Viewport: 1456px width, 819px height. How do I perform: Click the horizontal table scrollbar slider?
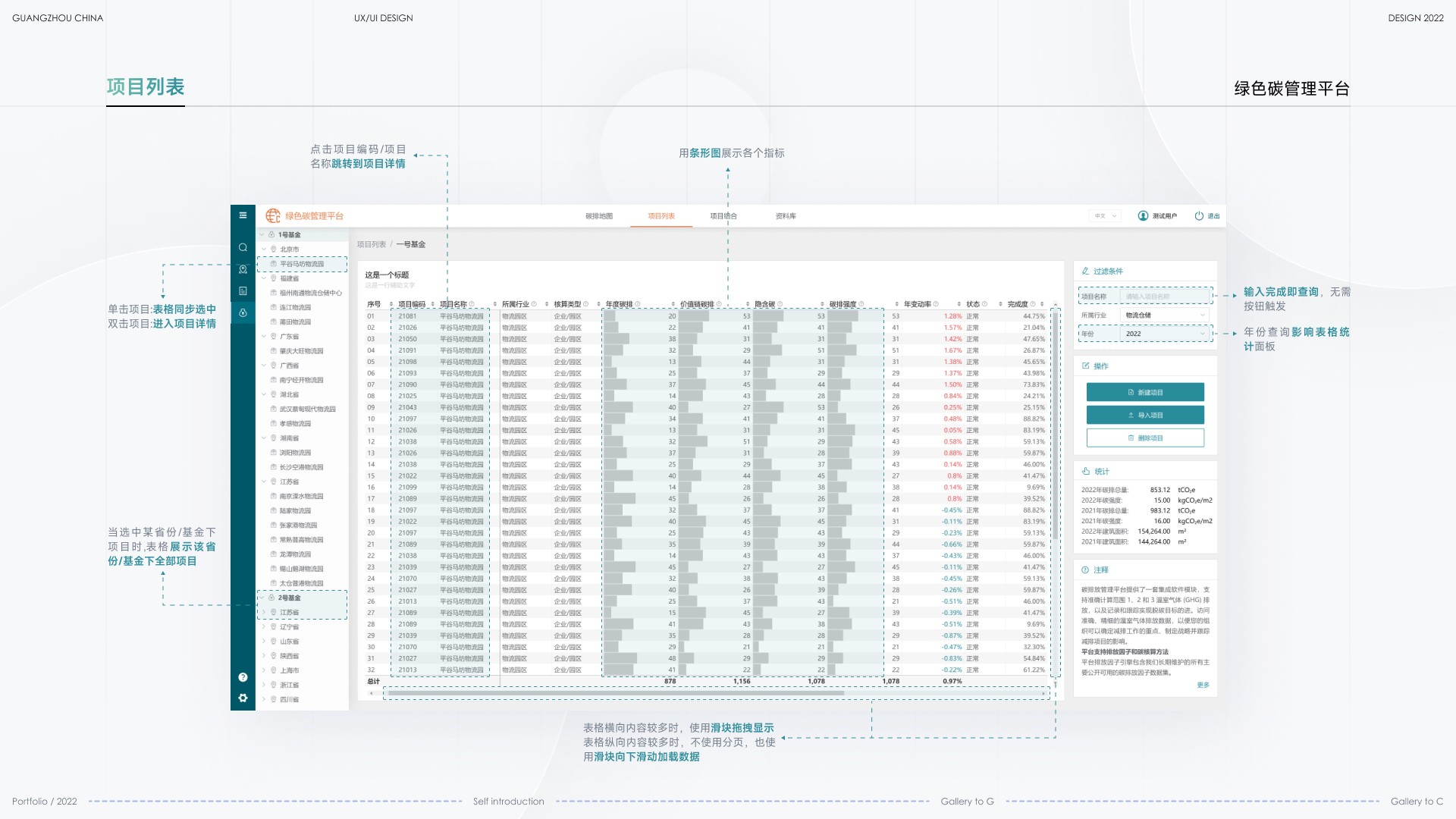(614, 693)
